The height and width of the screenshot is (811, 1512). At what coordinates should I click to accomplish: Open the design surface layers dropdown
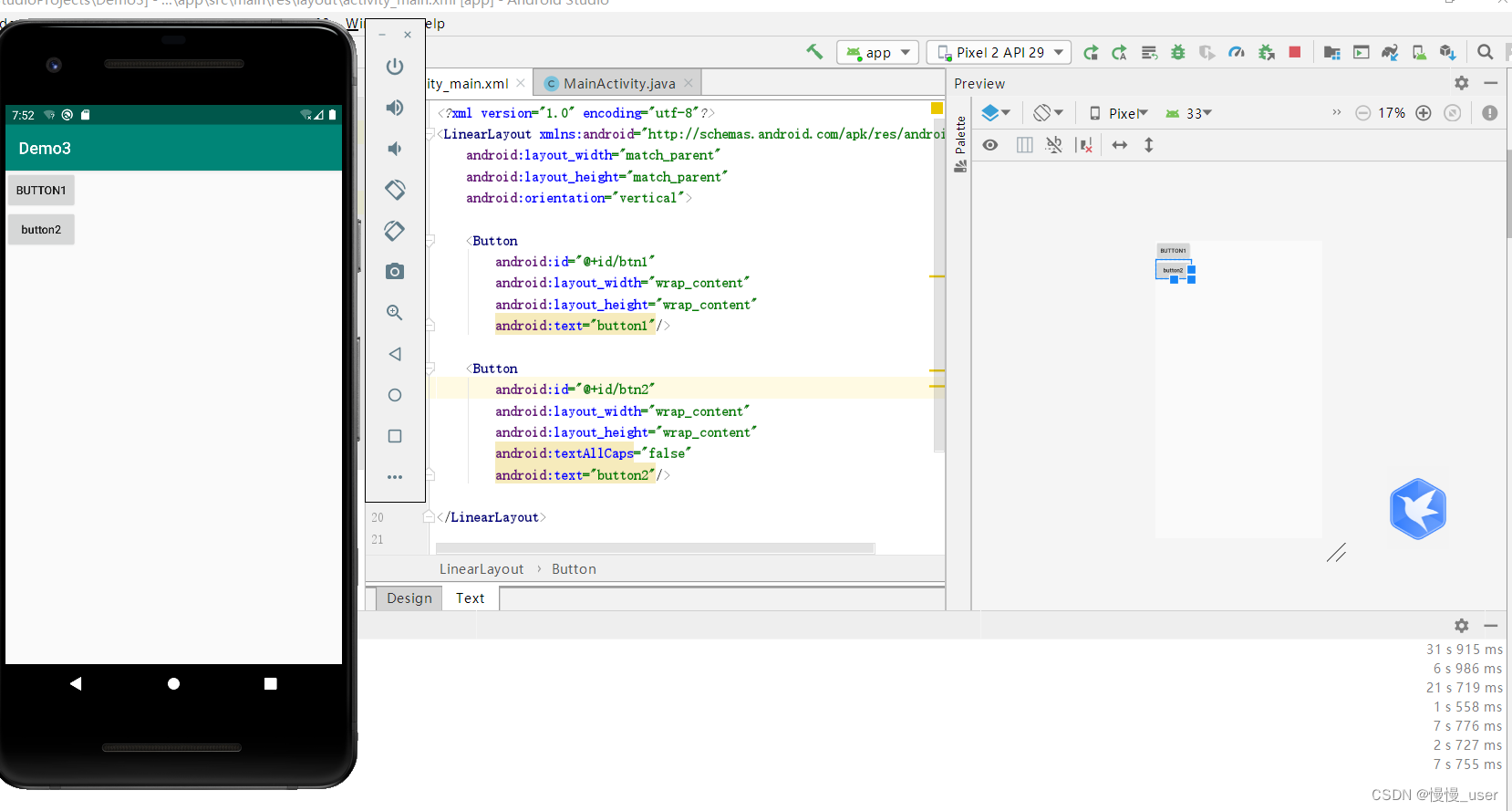click(x=995, y=113)
